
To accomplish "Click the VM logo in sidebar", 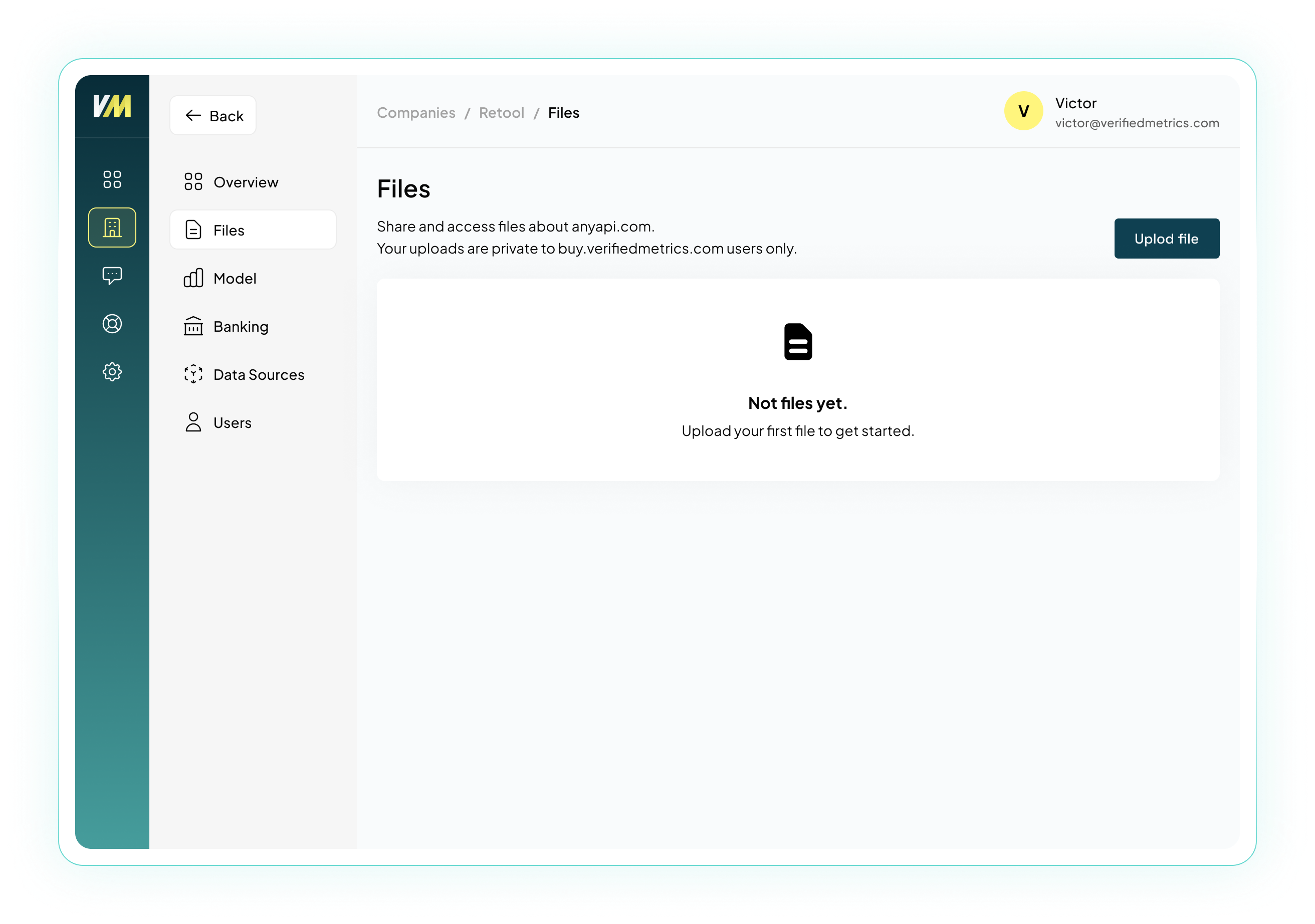I will (112, 107).
